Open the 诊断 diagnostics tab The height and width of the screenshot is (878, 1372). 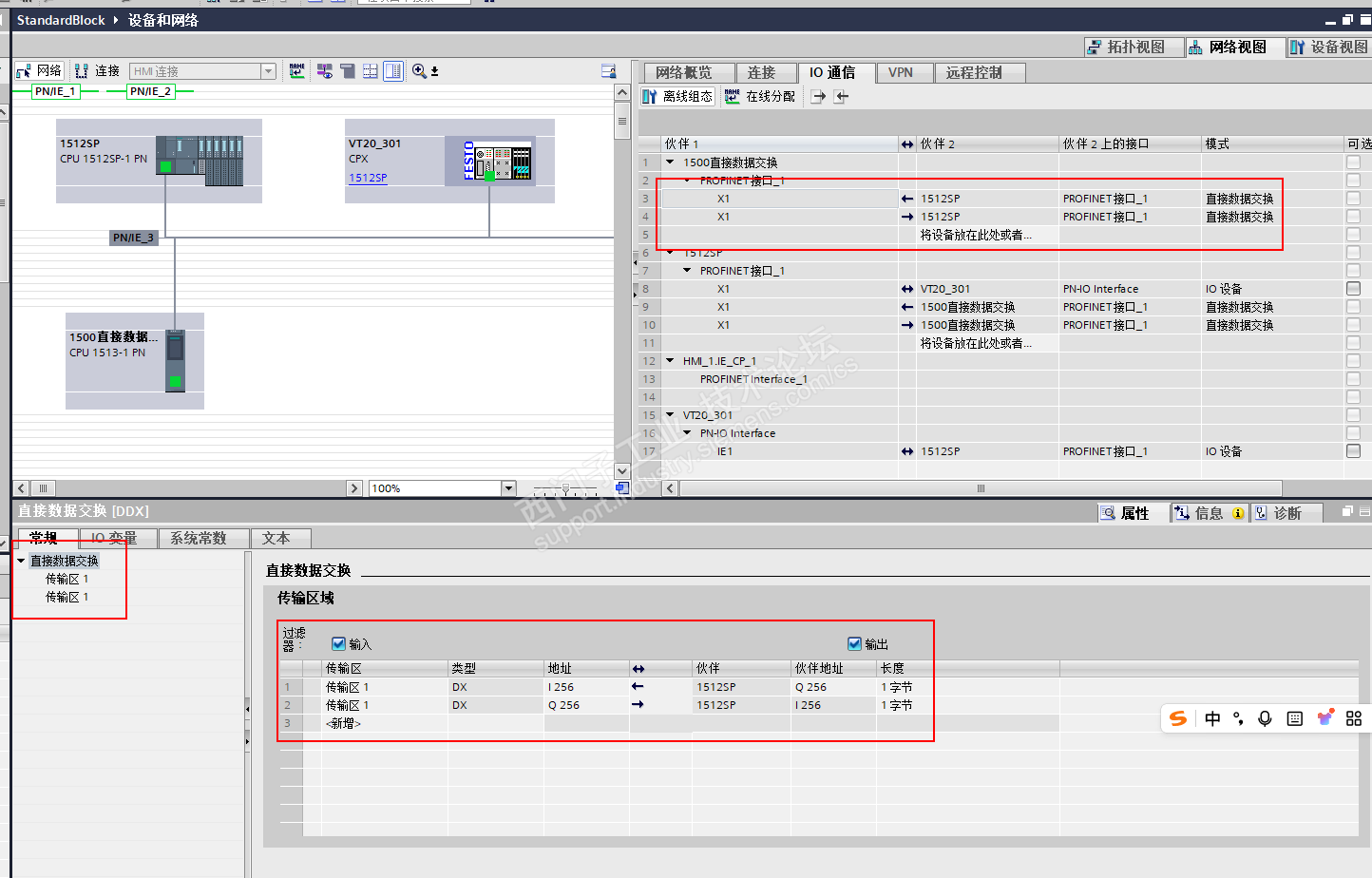1286,513
